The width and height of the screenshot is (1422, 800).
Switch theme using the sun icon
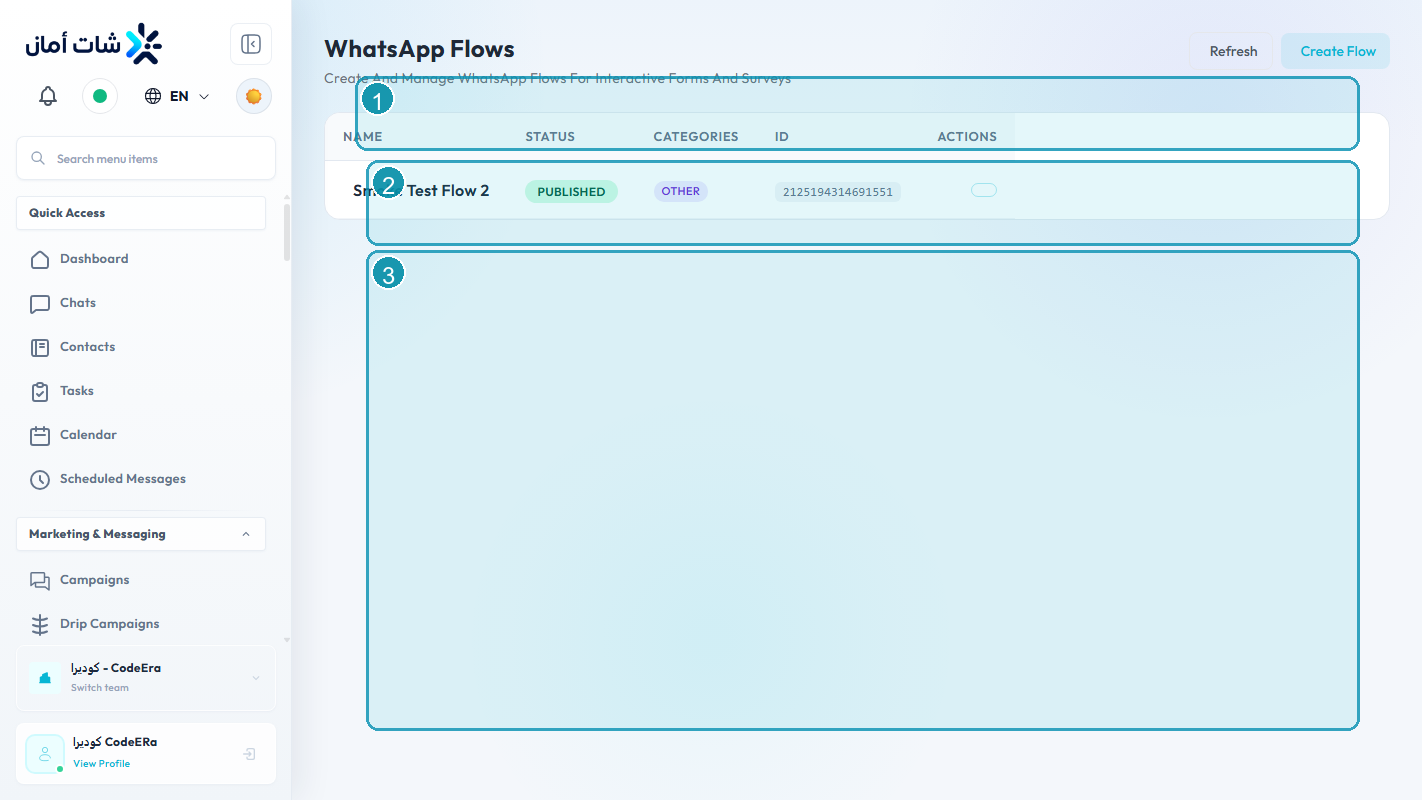pos(254,96)
